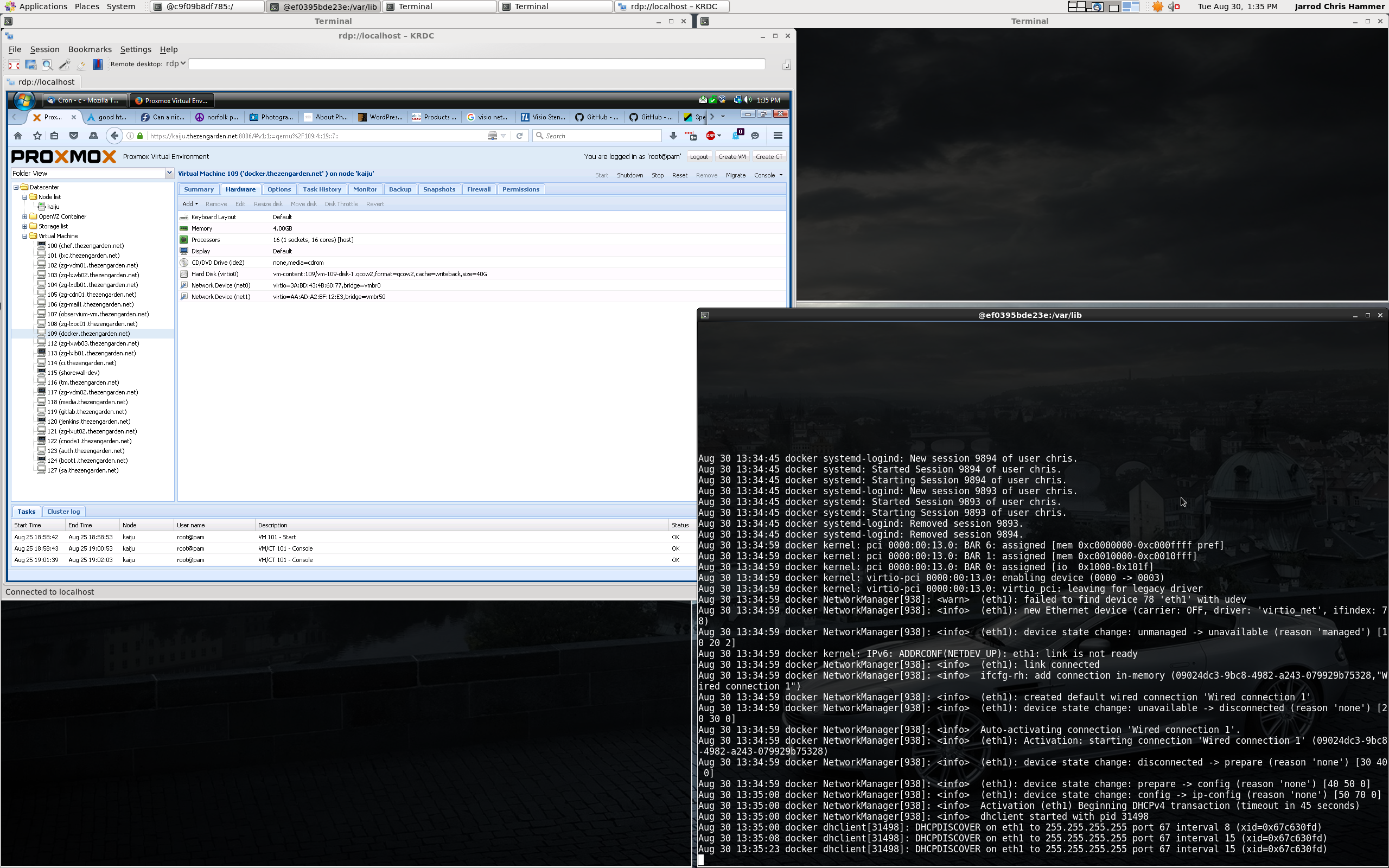The width and height of the screenshot is (1389, 868).
Task: Click Shutdown VM button
Action: 629,176
